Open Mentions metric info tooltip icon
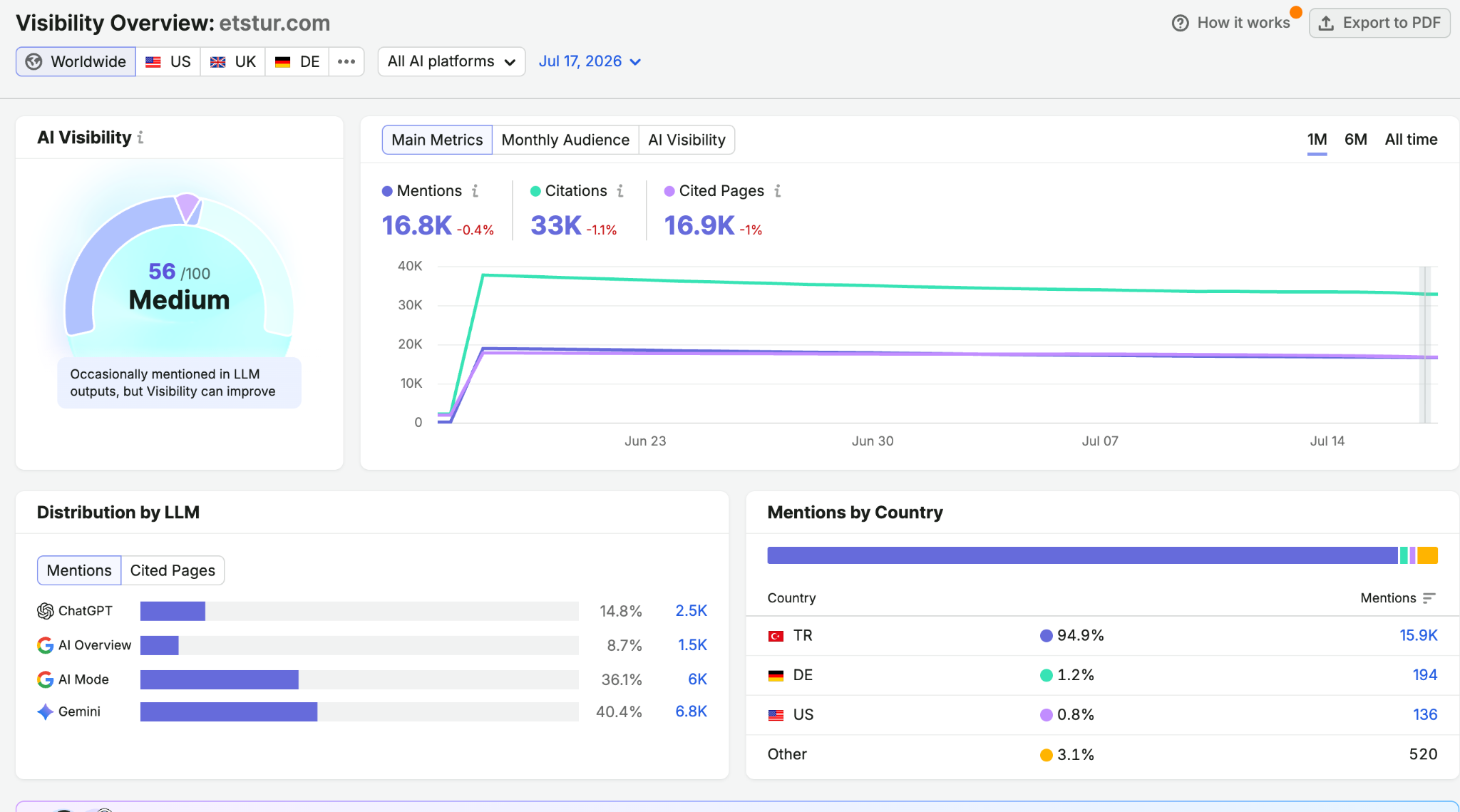This screenshot has height=812, width=1460. coord(475,191)
